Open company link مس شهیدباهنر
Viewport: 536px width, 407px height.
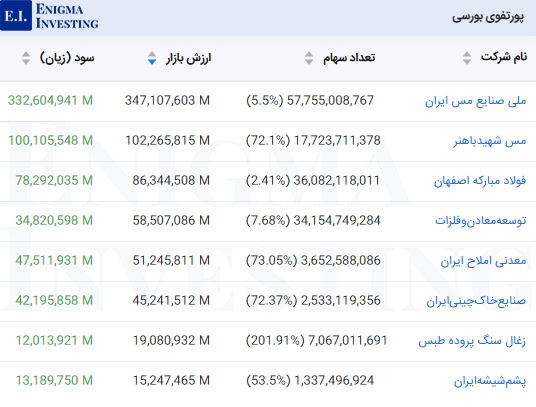(x=490, y=140)
